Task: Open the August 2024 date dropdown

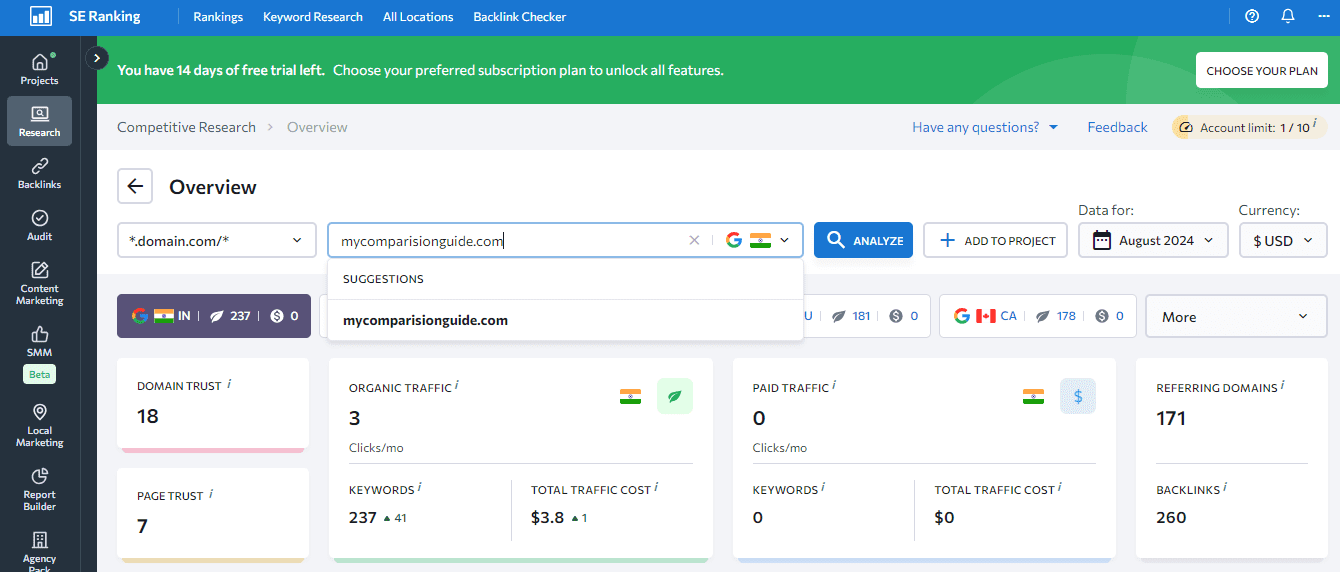Action: click(x=1153, y=240)
